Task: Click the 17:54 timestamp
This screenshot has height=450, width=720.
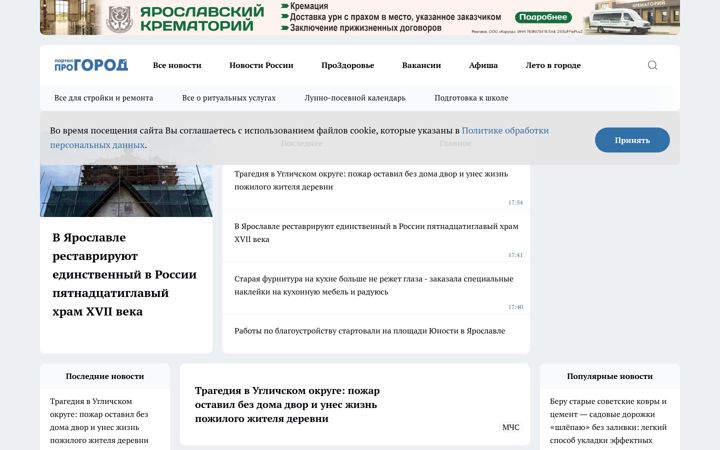Action: click(515, 202)
